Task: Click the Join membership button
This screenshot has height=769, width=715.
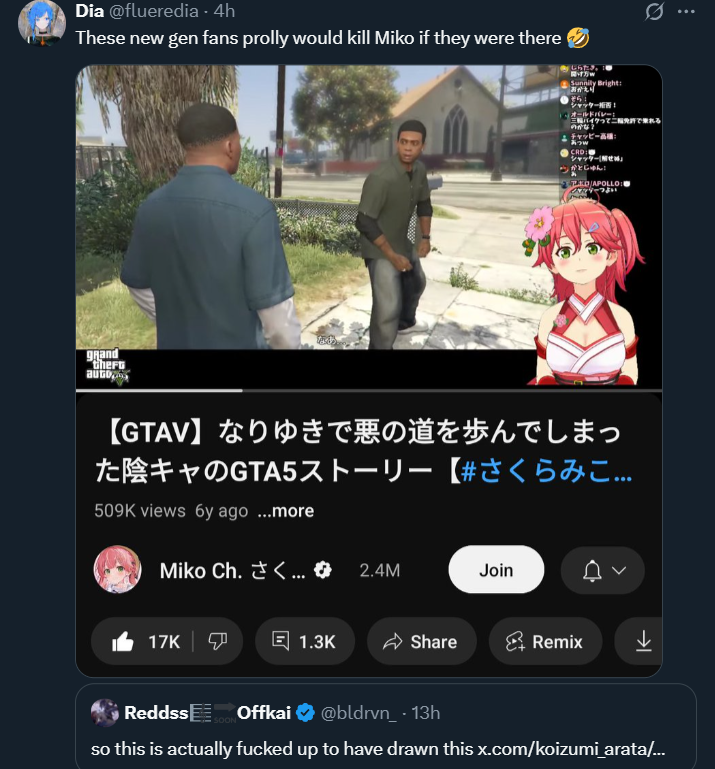Action: tap(496, 570)
